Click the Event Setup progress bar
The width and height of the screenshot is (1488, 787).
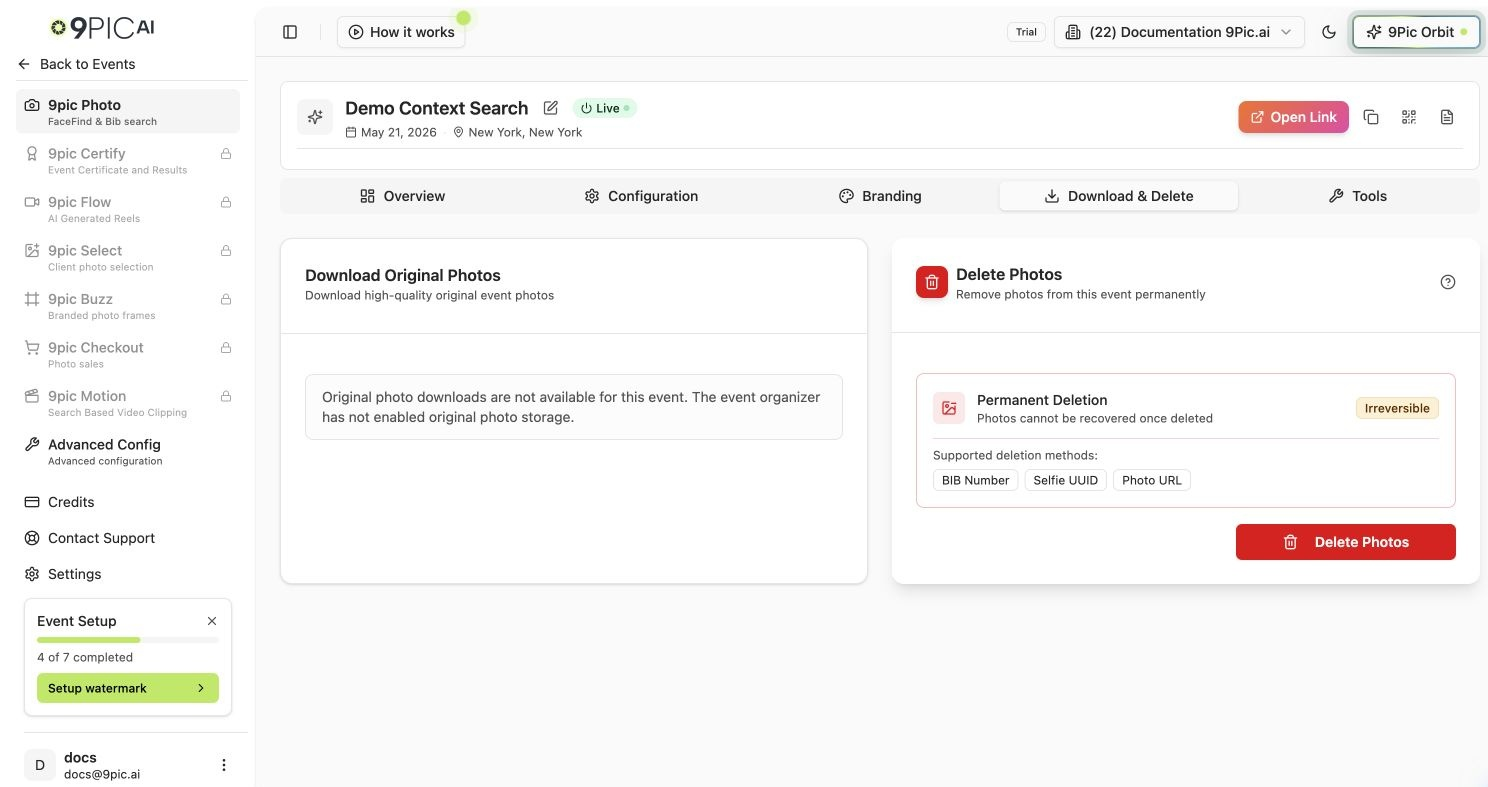click(128, 639)
